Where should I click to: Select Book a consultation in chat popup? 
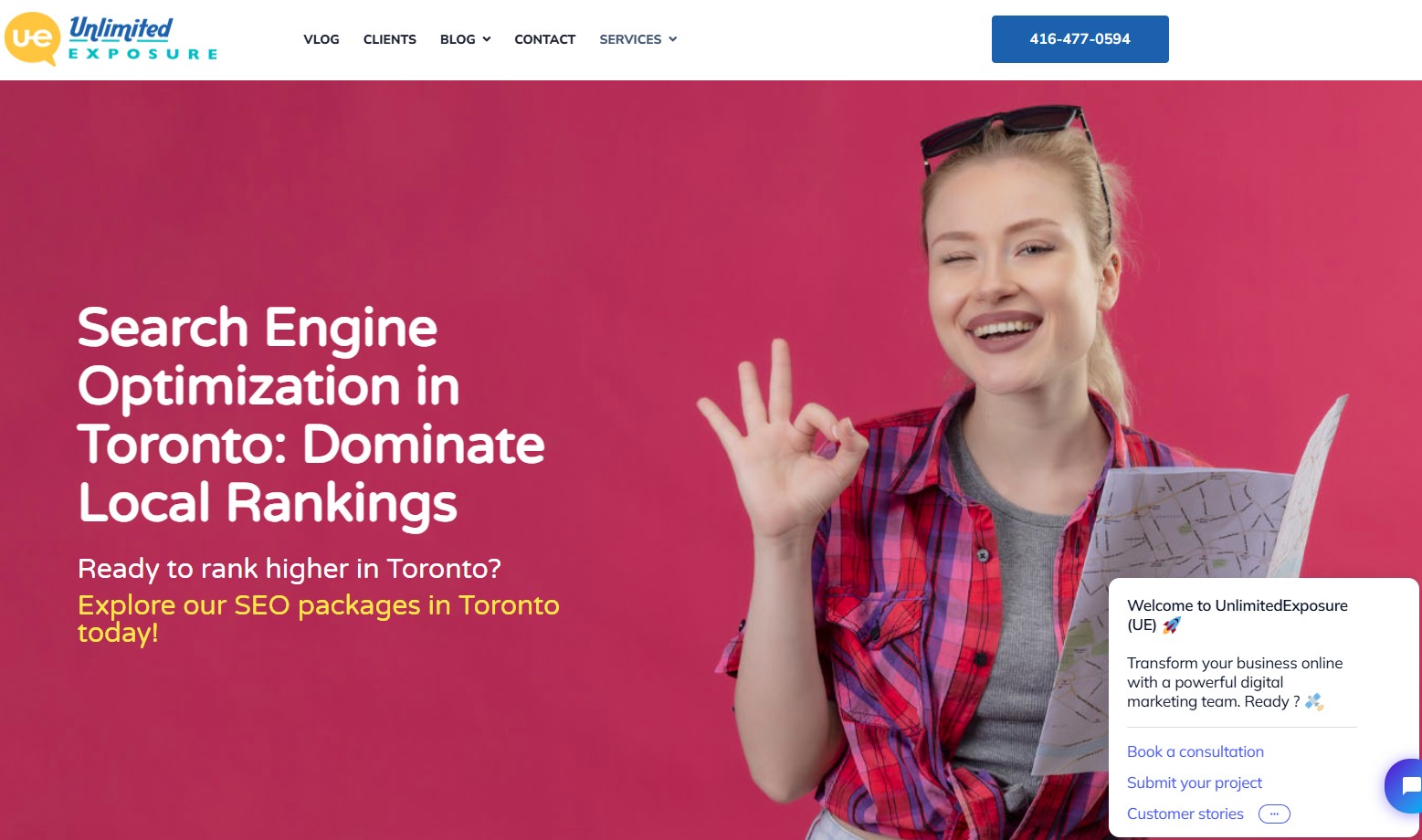coord(1196,751)
